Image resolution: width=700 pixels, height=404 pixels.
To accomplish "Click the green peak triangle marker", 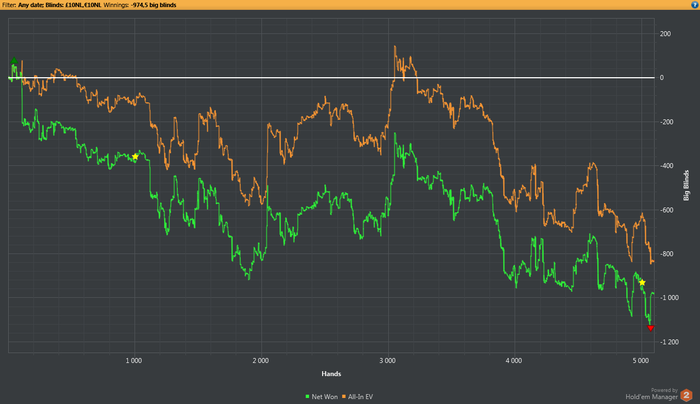I will point(14,61).
